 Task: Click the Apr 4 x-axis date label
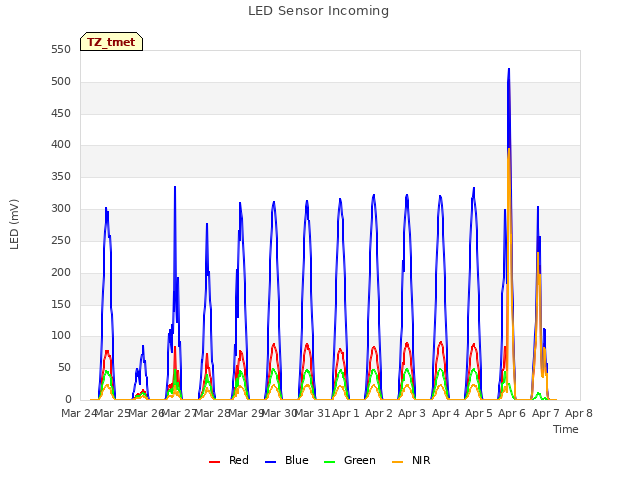point(446,413)
